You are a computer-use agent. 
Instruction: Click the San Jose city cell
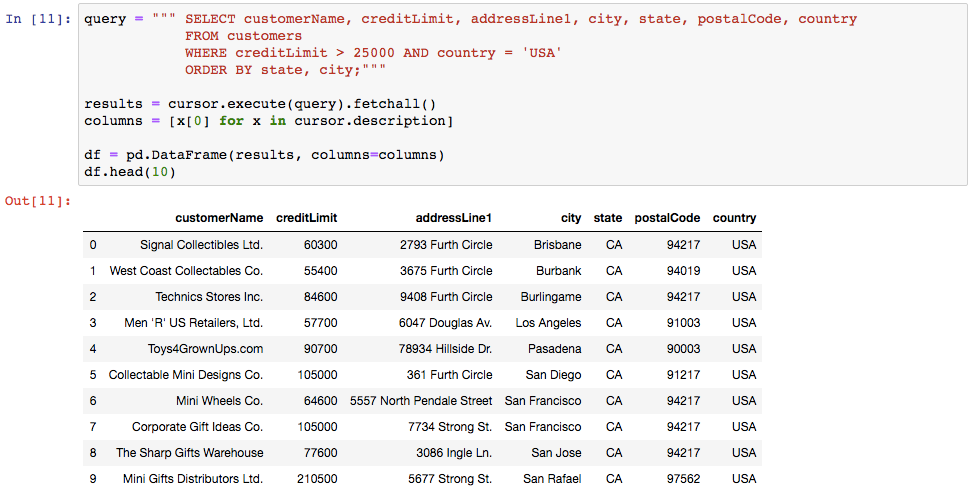click(x=556, y=453)
